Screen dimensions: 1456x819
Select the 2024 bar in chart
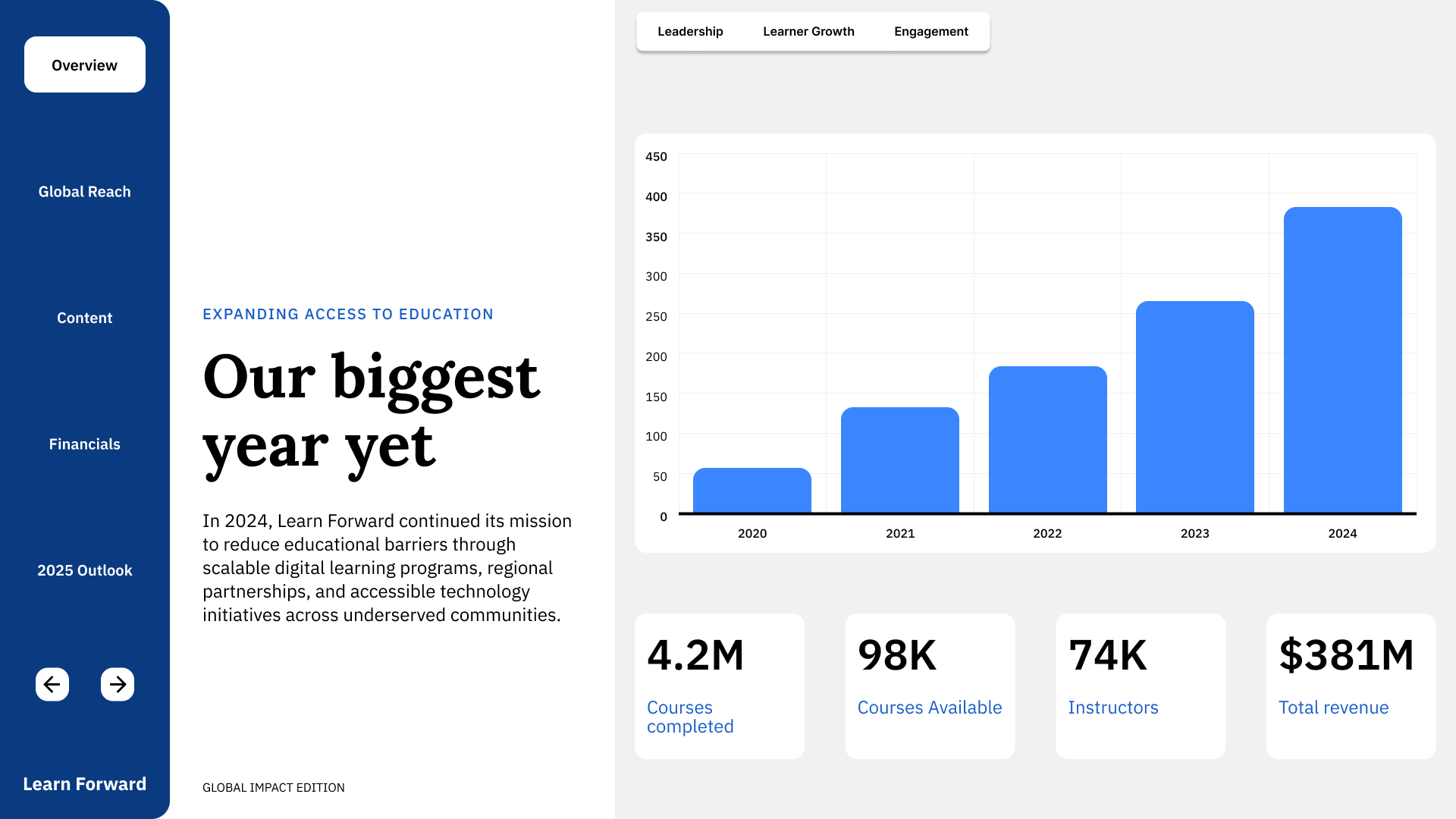(1343, 360)
